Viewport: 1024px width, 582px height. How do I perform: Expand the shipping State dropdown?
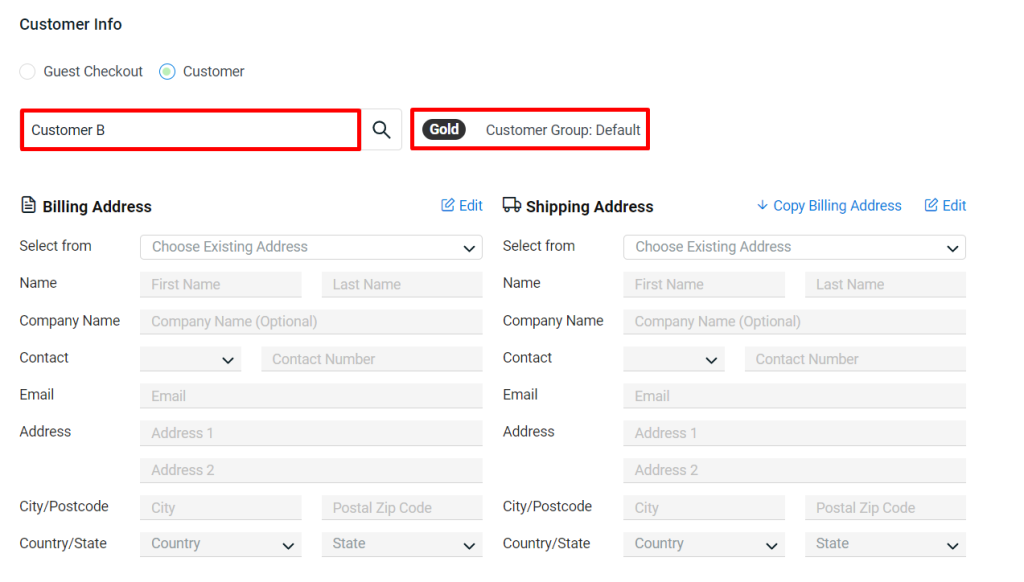(x=885, y=544)
